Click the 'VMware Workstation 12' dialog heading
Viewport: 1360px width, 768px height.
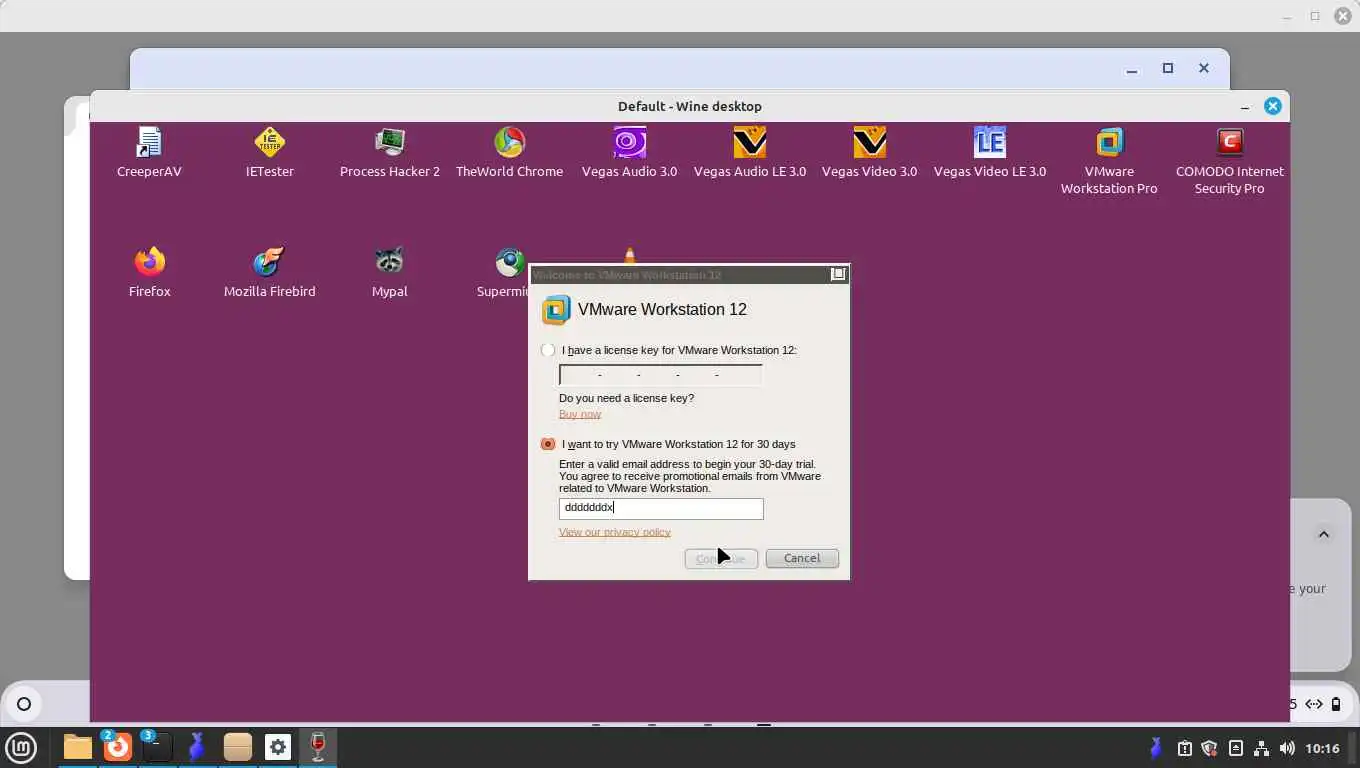tap(662, 310)
